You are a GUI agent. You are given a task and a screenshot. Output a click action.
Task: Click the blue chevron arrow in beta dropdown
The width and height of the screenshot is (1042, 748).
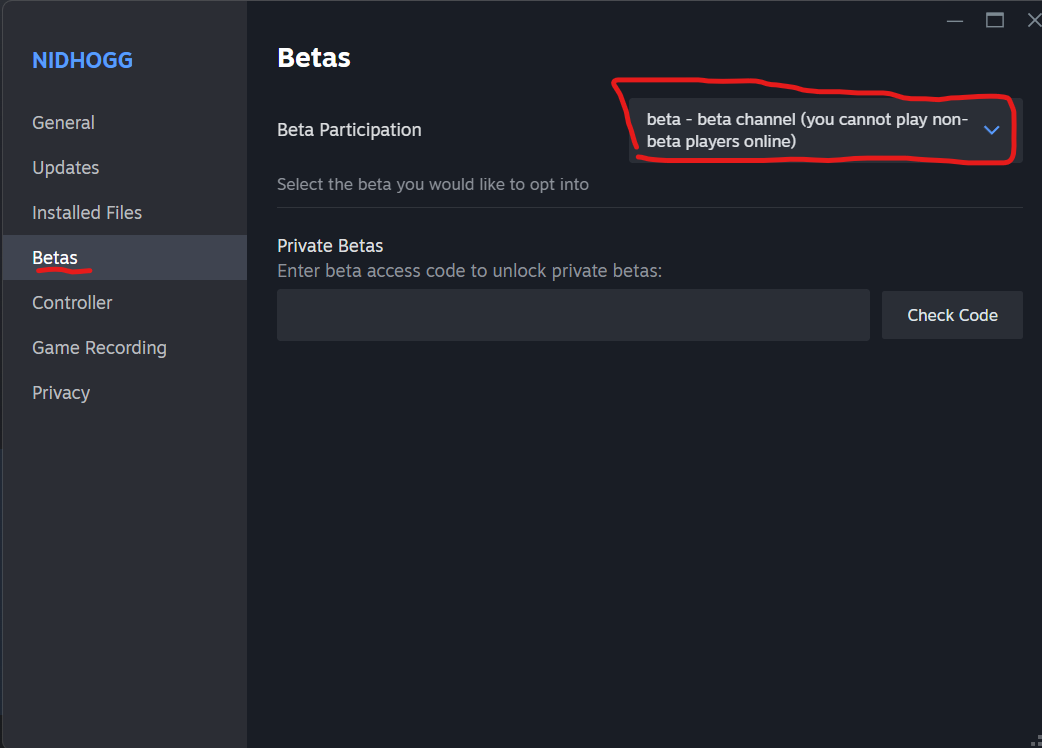click(x=992, y=130)
